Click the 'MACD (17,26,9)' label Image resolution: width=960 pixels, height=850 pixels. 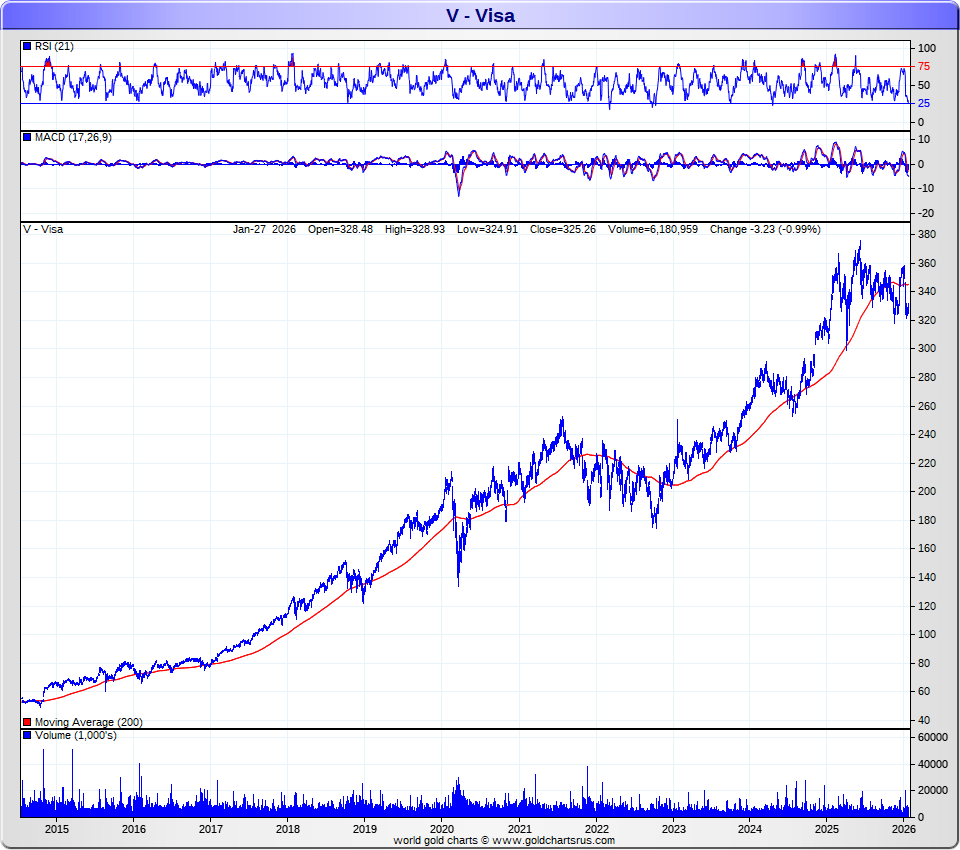point(73,137)
